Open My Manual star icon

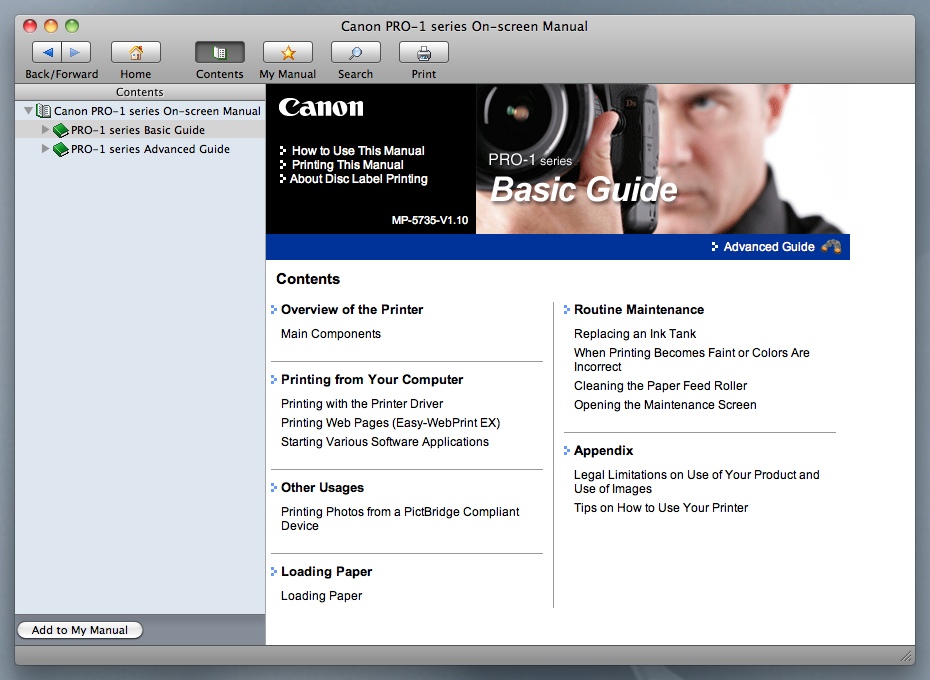click(287, 53)
